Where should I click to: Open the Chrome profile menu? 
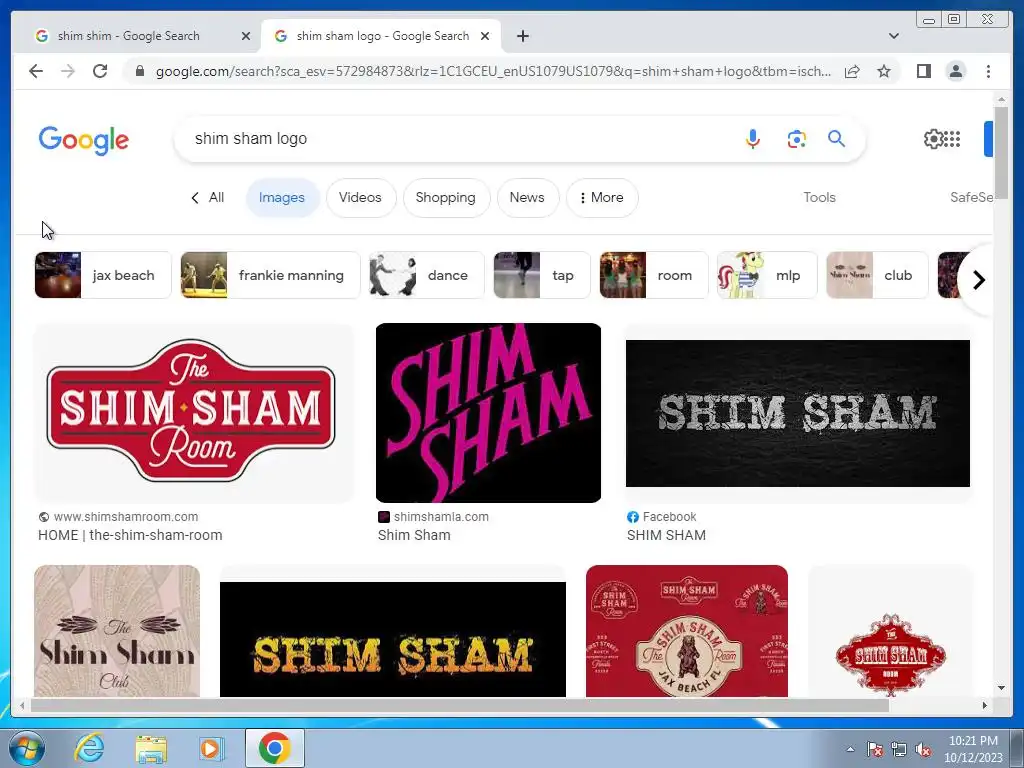click(x=955, y=71)
